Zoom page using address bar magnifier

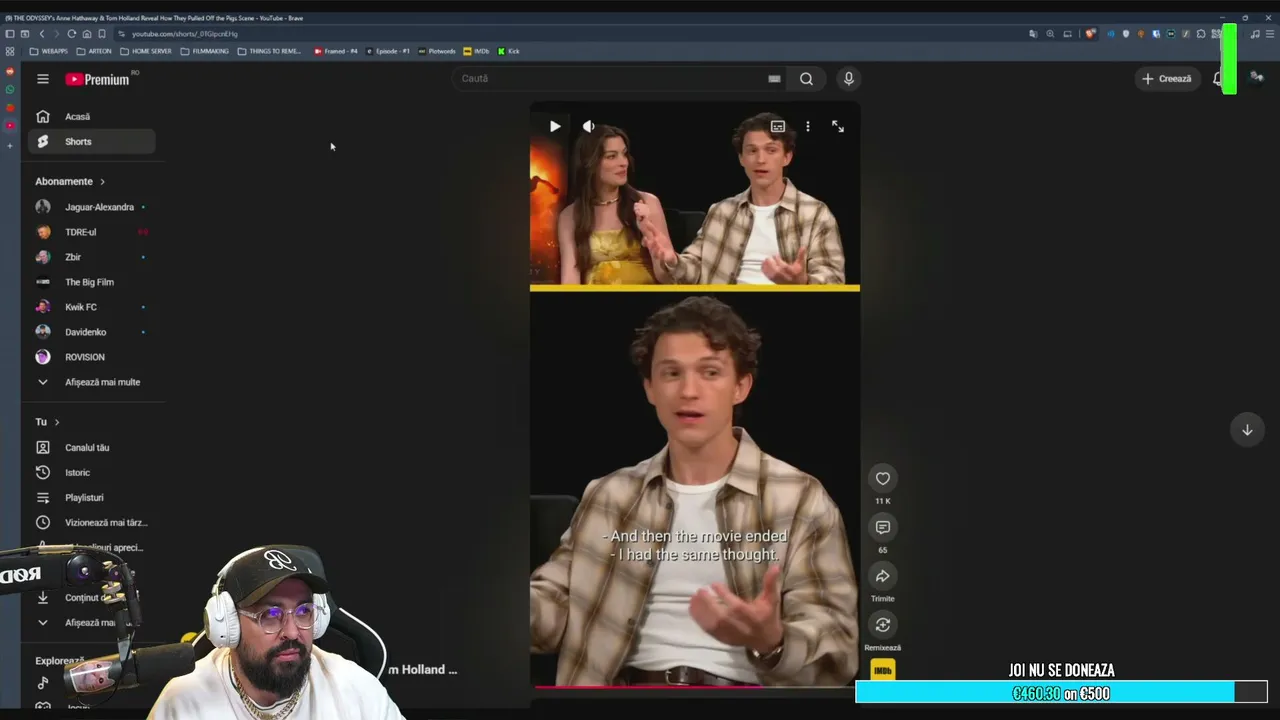tap(1050, 34)
